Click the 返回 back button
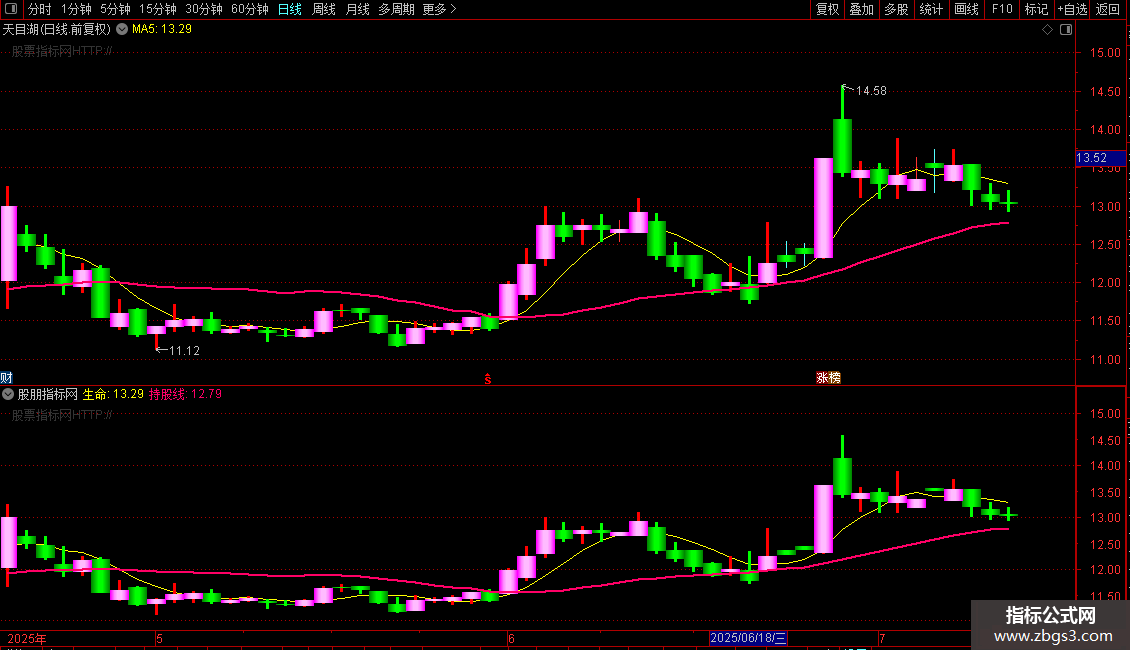 [x=1108, y=9]
